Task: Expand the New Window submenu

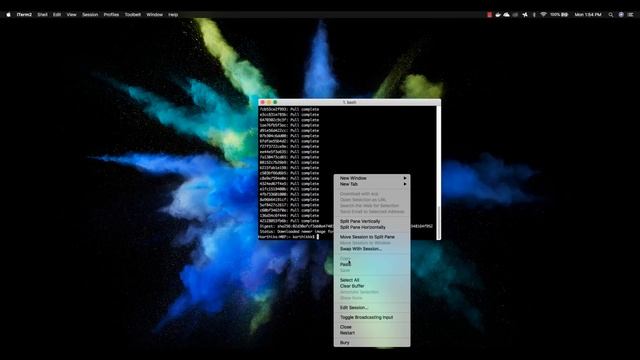Action: [372, 178]
